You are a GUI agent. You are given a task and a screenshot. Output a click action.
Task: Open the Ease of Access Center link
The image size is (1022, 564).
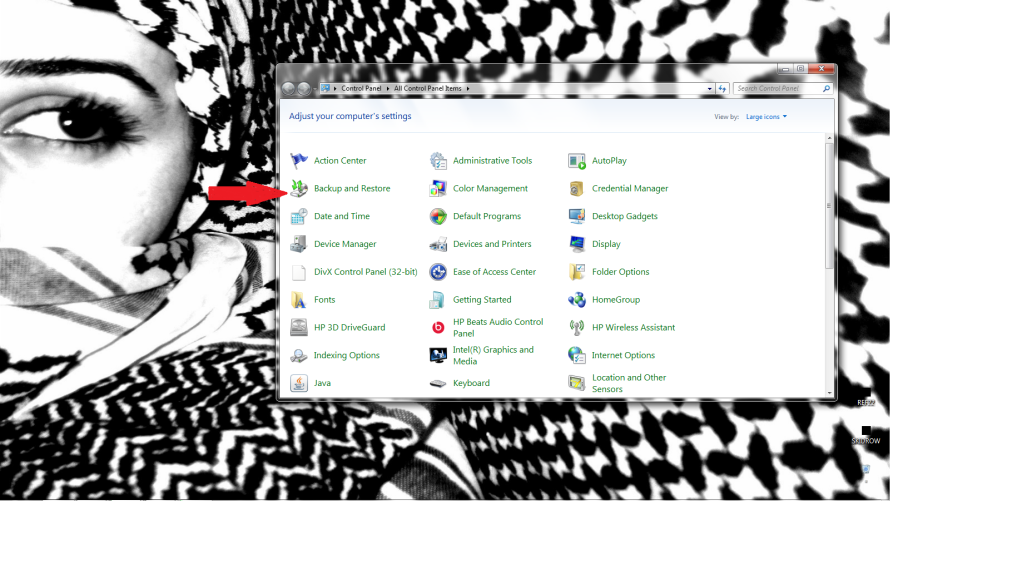(x=494, y=272)
